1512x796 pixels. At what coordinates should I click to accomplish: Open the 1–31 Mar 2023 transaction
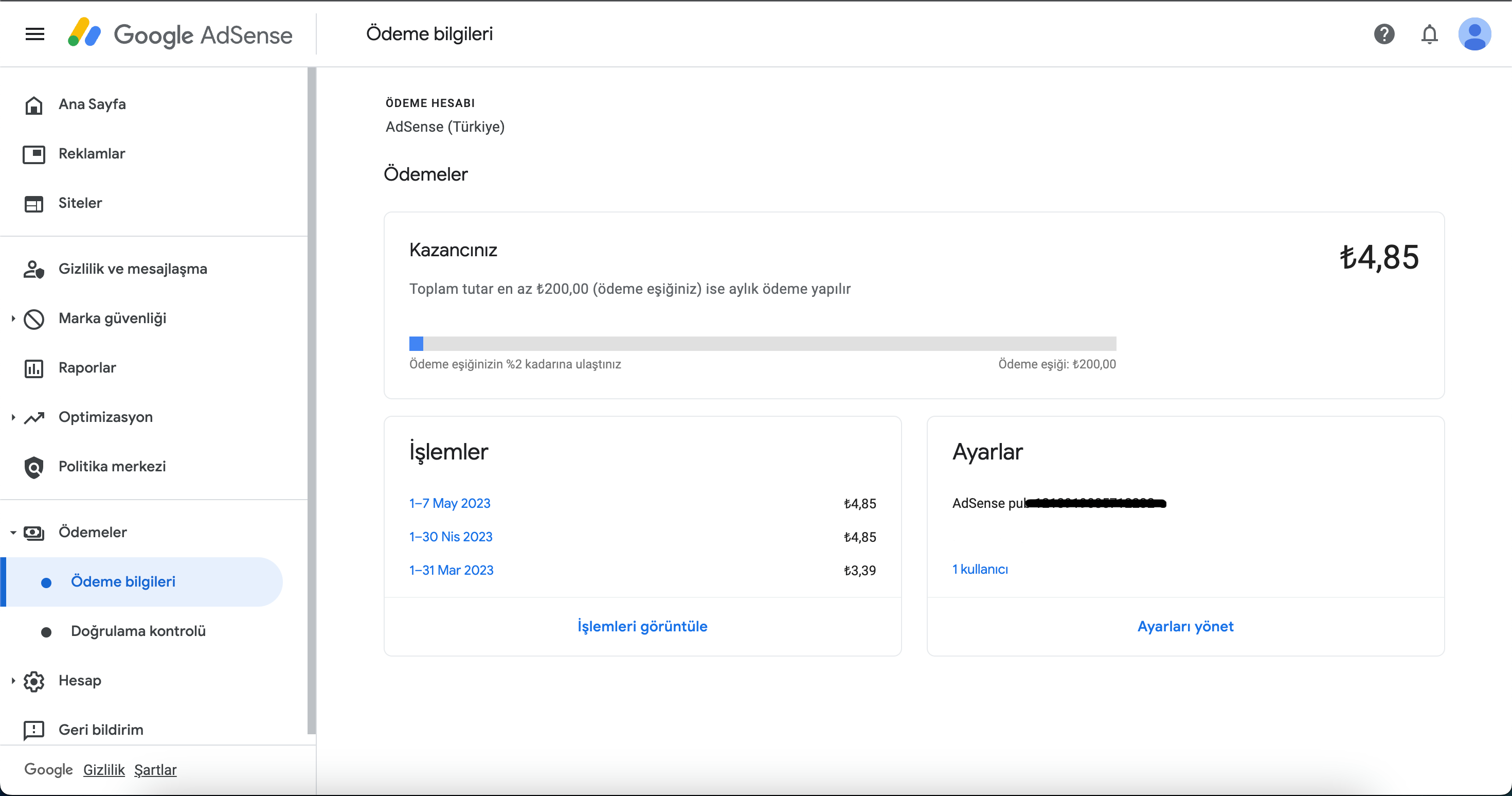(x=452, y=570)
